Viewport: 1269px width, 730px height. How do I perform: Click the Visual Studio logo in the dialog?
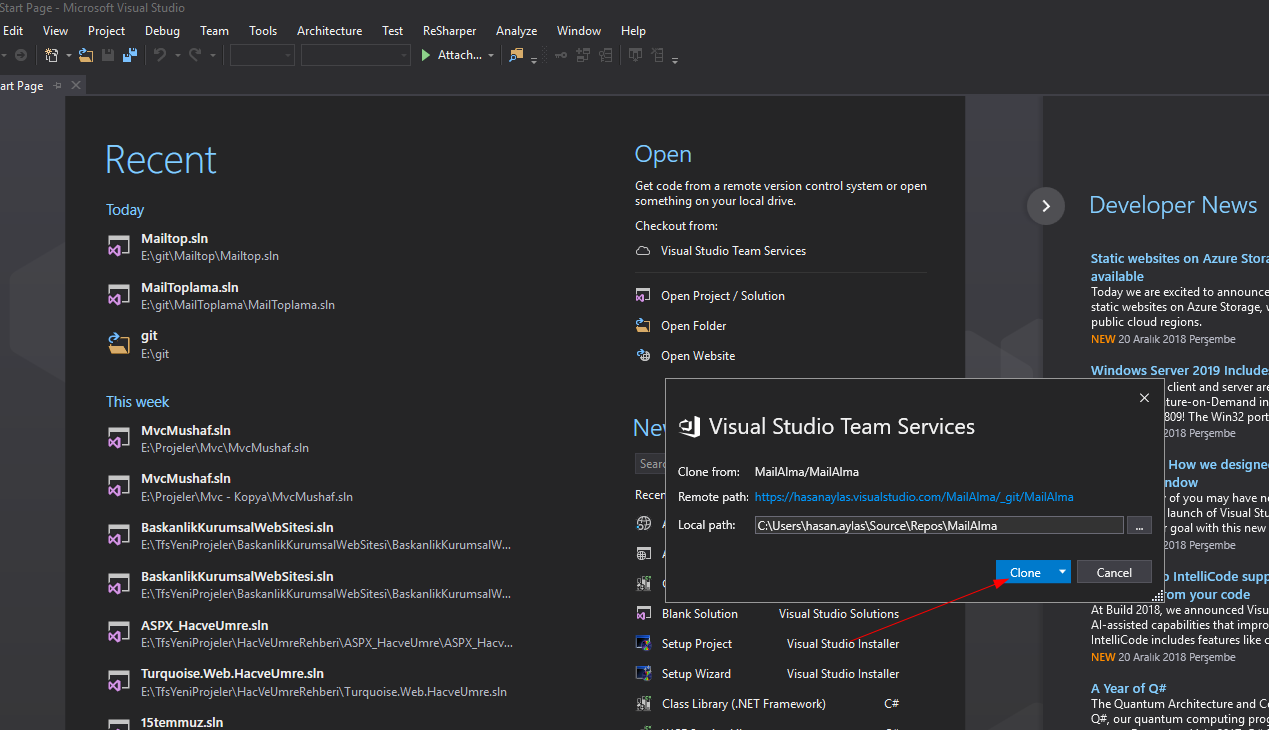[x=689, y=427]
